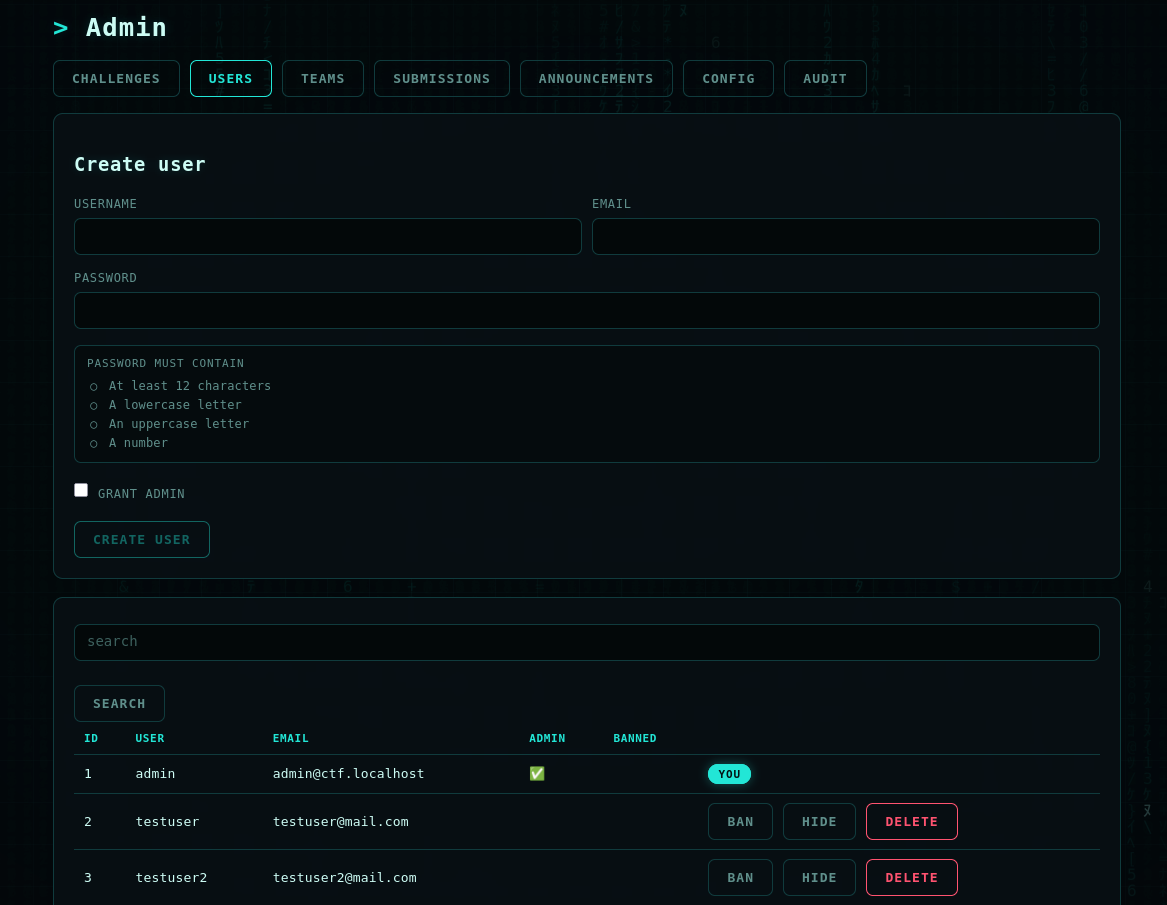Ban the testuser account
The height and width of the screenshot is (905, 1167).
point(741,822)
